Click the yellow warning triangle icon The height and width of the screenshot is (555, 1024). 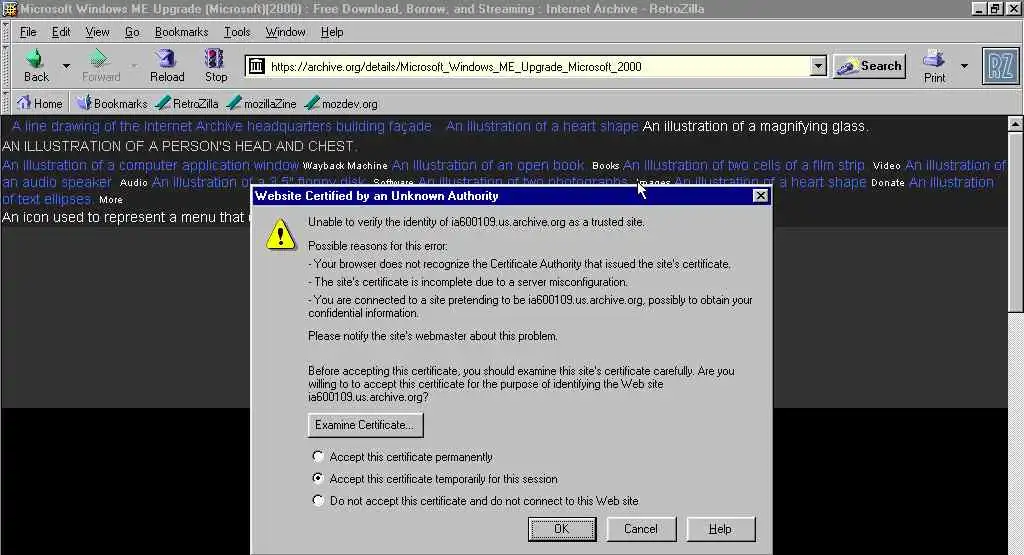pos(281,234)
